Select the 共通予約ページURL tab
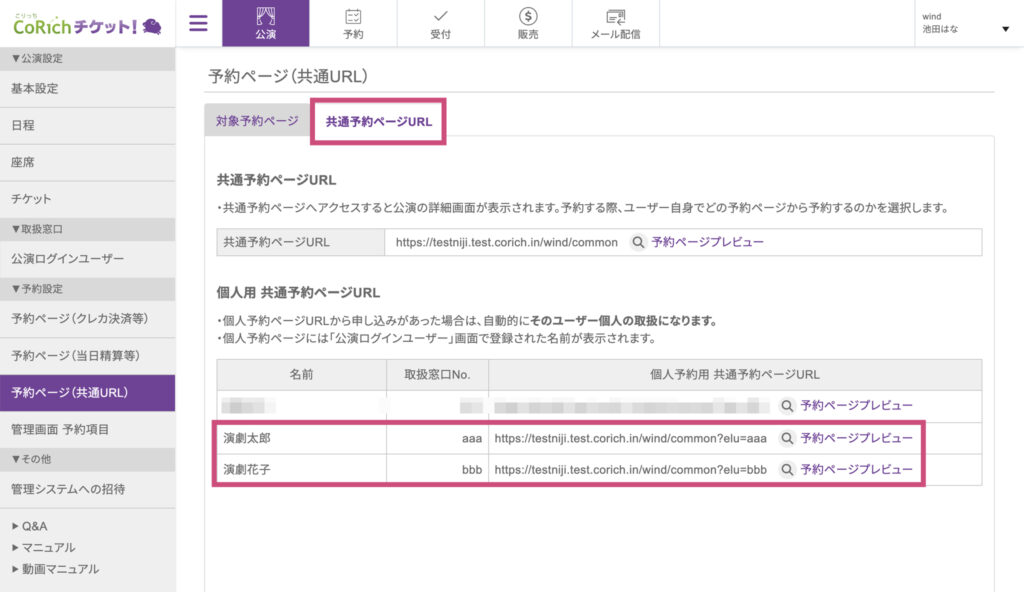Viewport: 1024px width, 592px height. (x=378, y=122)
